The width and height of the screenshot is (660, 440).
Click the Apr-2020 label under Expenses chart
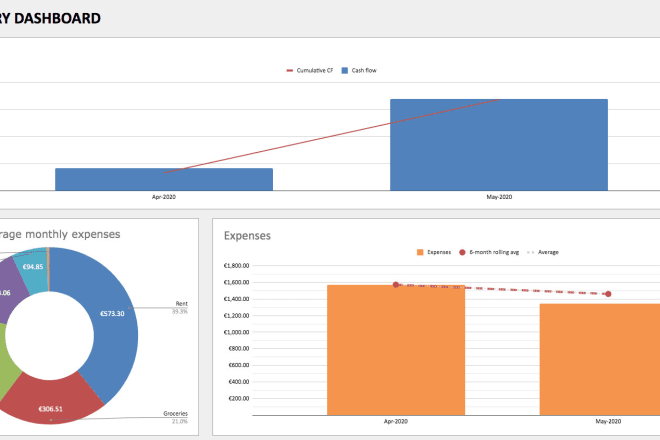click(x=396, y=421)
